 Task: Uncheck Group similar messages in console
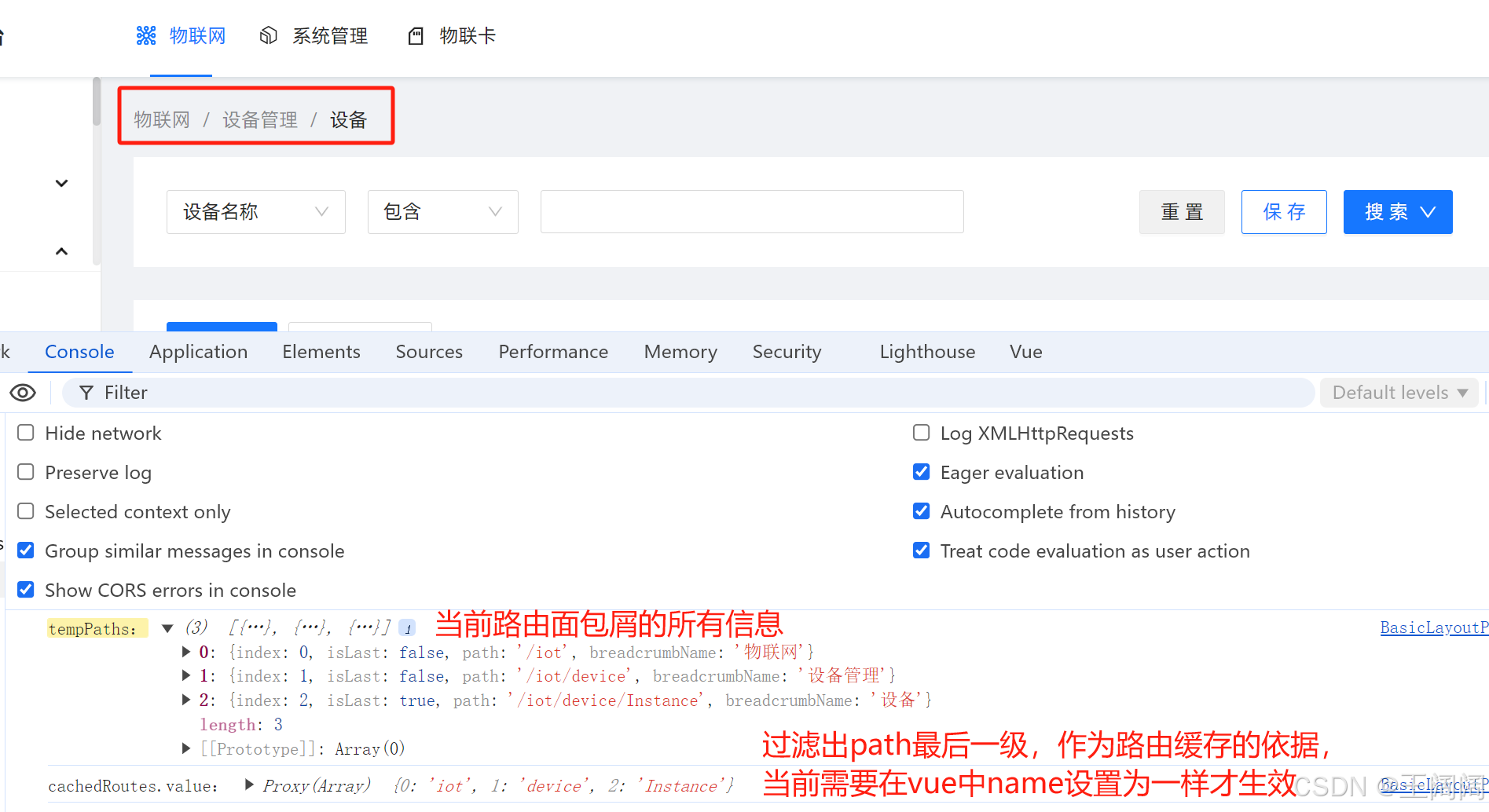pyautogui.click(x=26, y=550)
